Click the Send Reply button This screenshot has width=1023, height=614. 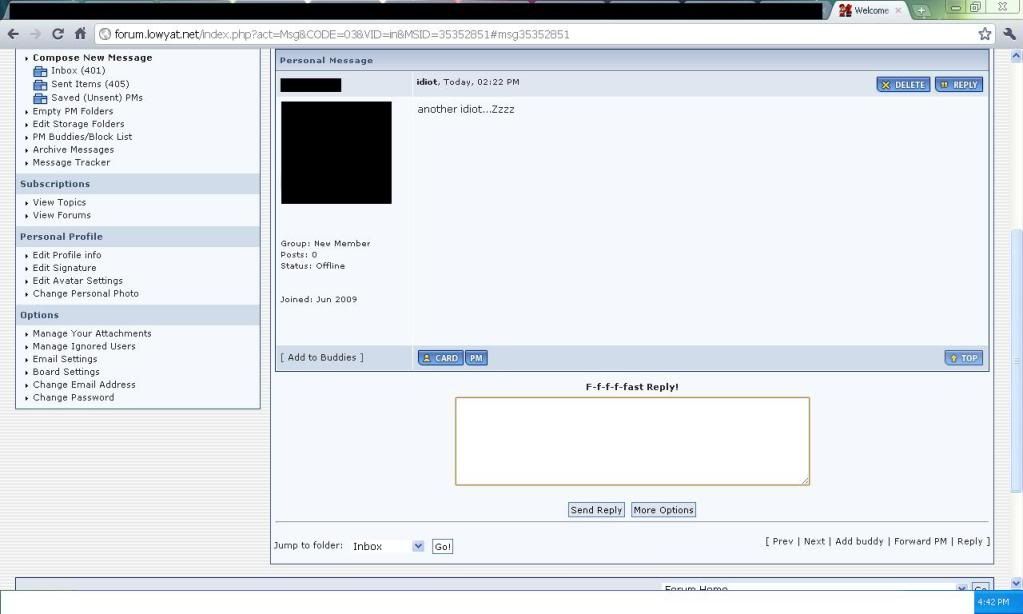(x=596, y=510)
